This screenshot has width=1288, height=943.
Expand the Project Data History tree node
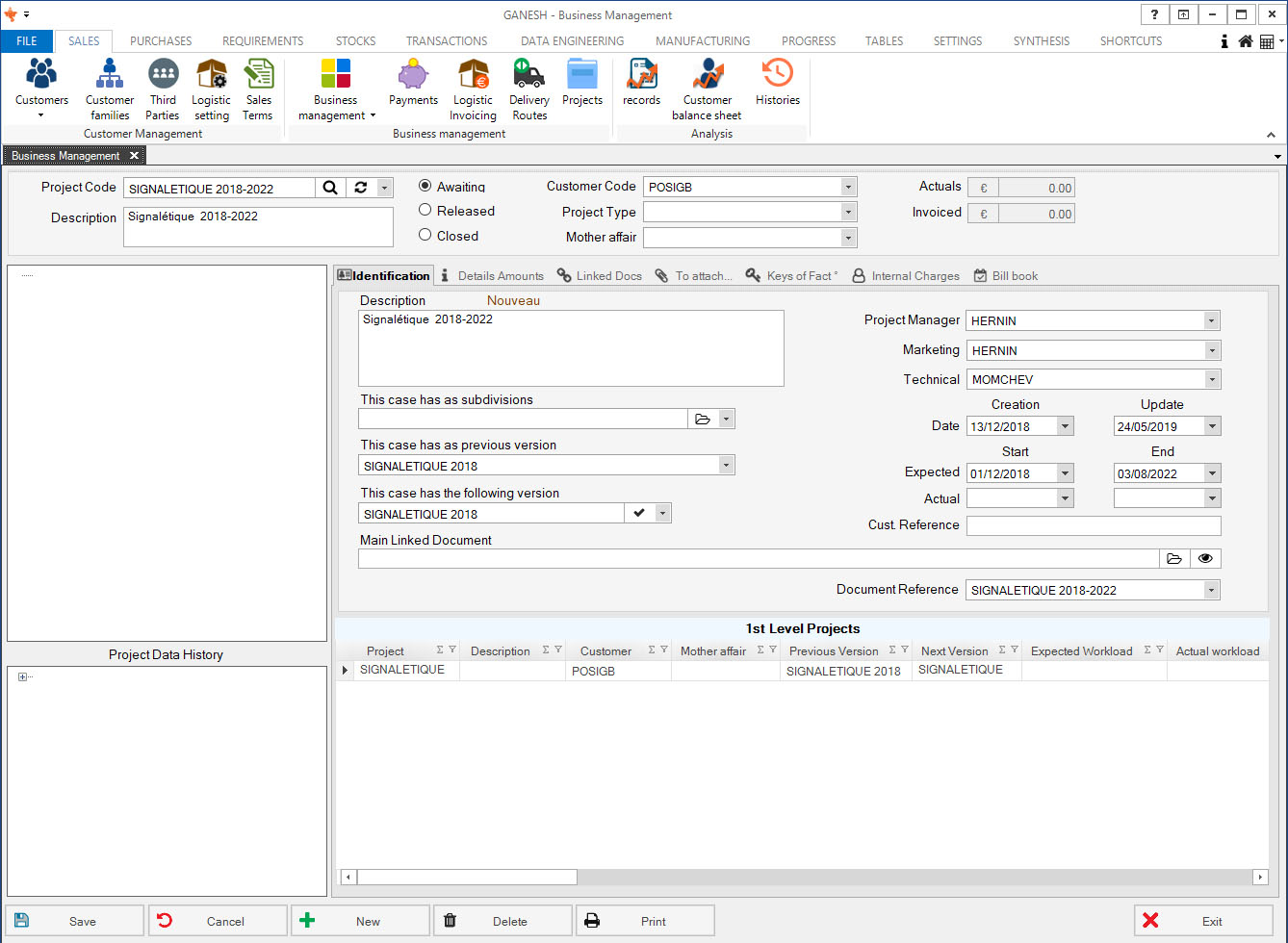coord(23,677)
